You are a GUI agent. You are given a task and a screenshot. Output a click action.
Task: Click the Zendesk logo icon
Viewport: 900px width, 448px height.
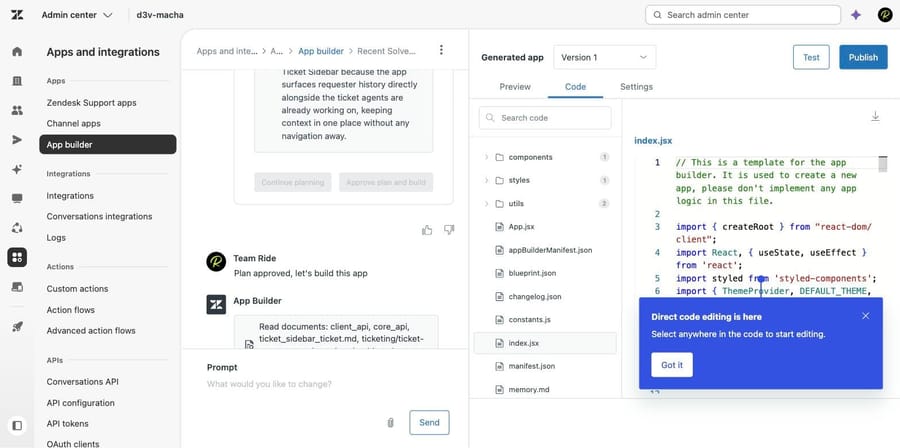(17, 15)
